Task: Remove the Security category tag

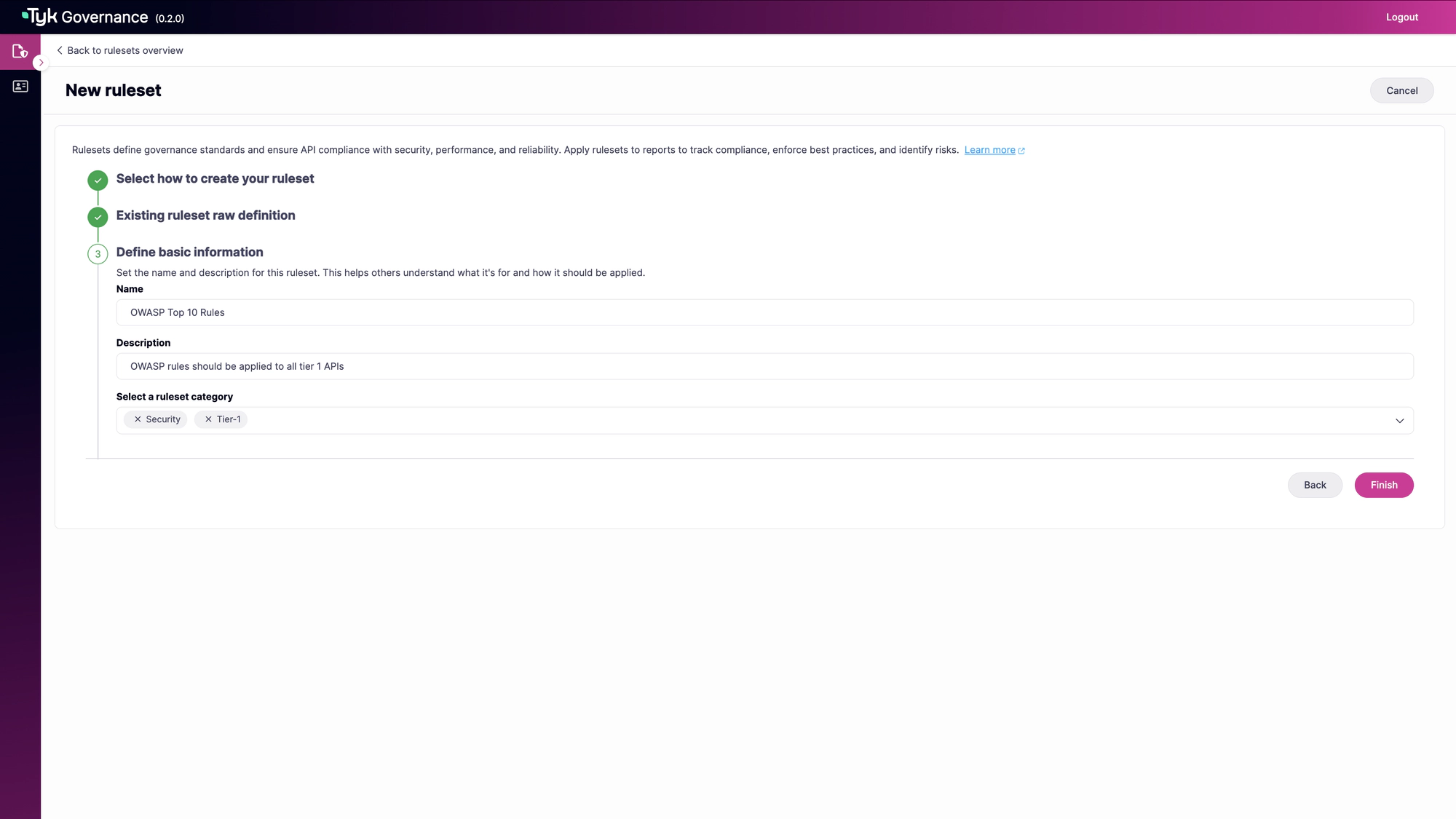Action: click(x=138, y=419)
